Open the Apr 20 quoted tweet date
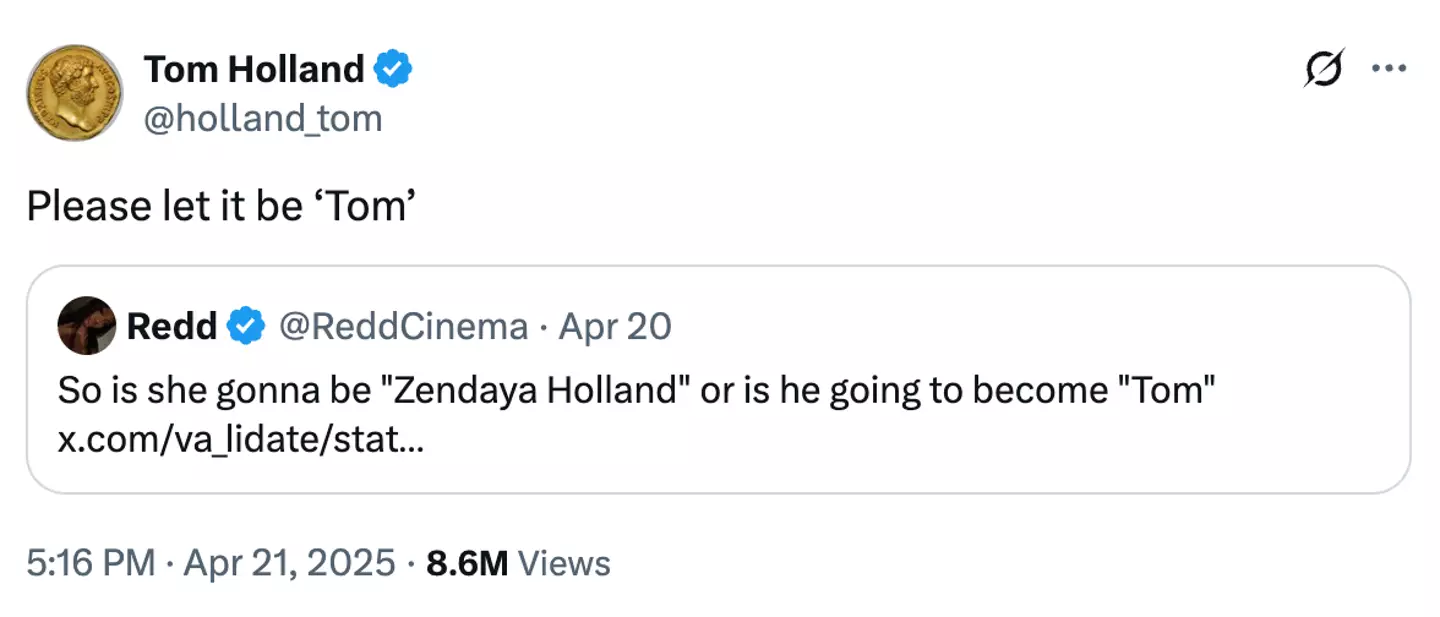Viewport: 1440px width, 617px height. point(613,326)
